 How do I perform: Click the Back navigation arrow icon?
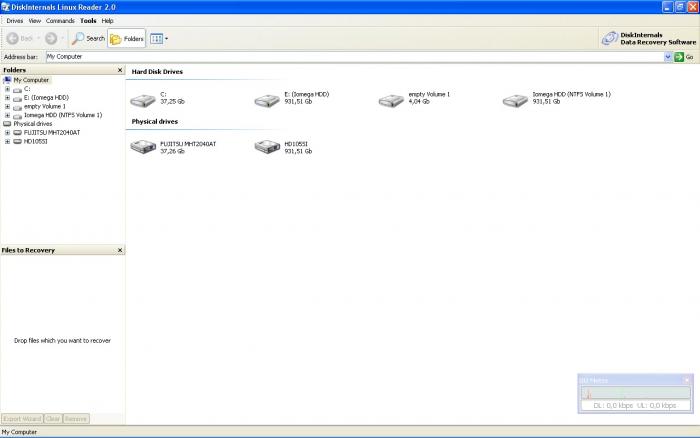(12, 39)
